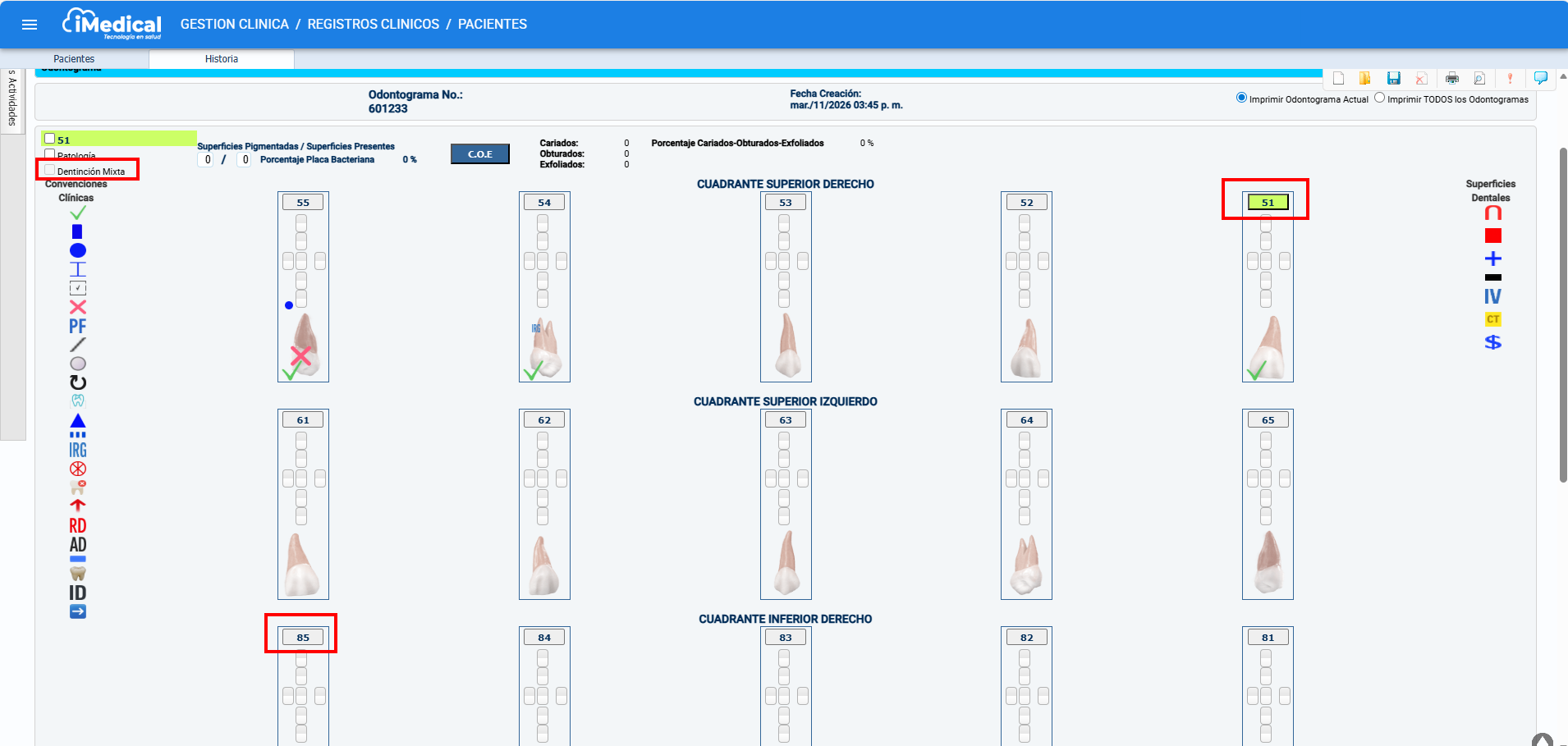Select the pink X clinical convention
1568x746 pixels.
pos(78,307)
